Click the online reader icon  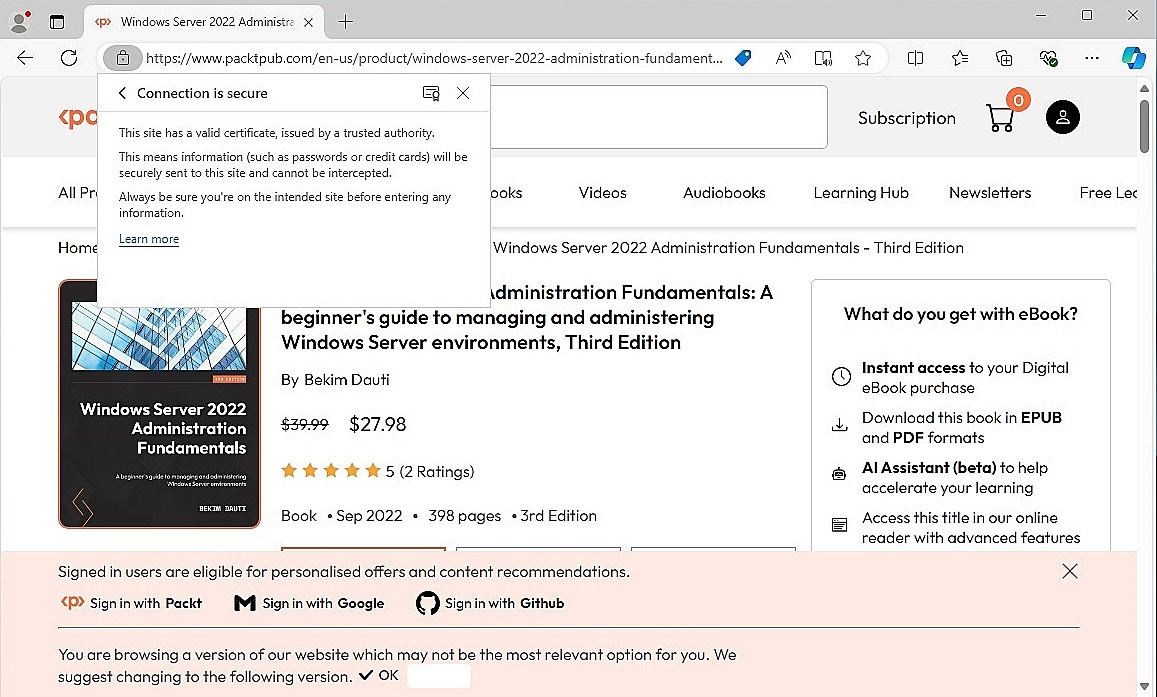839,525
